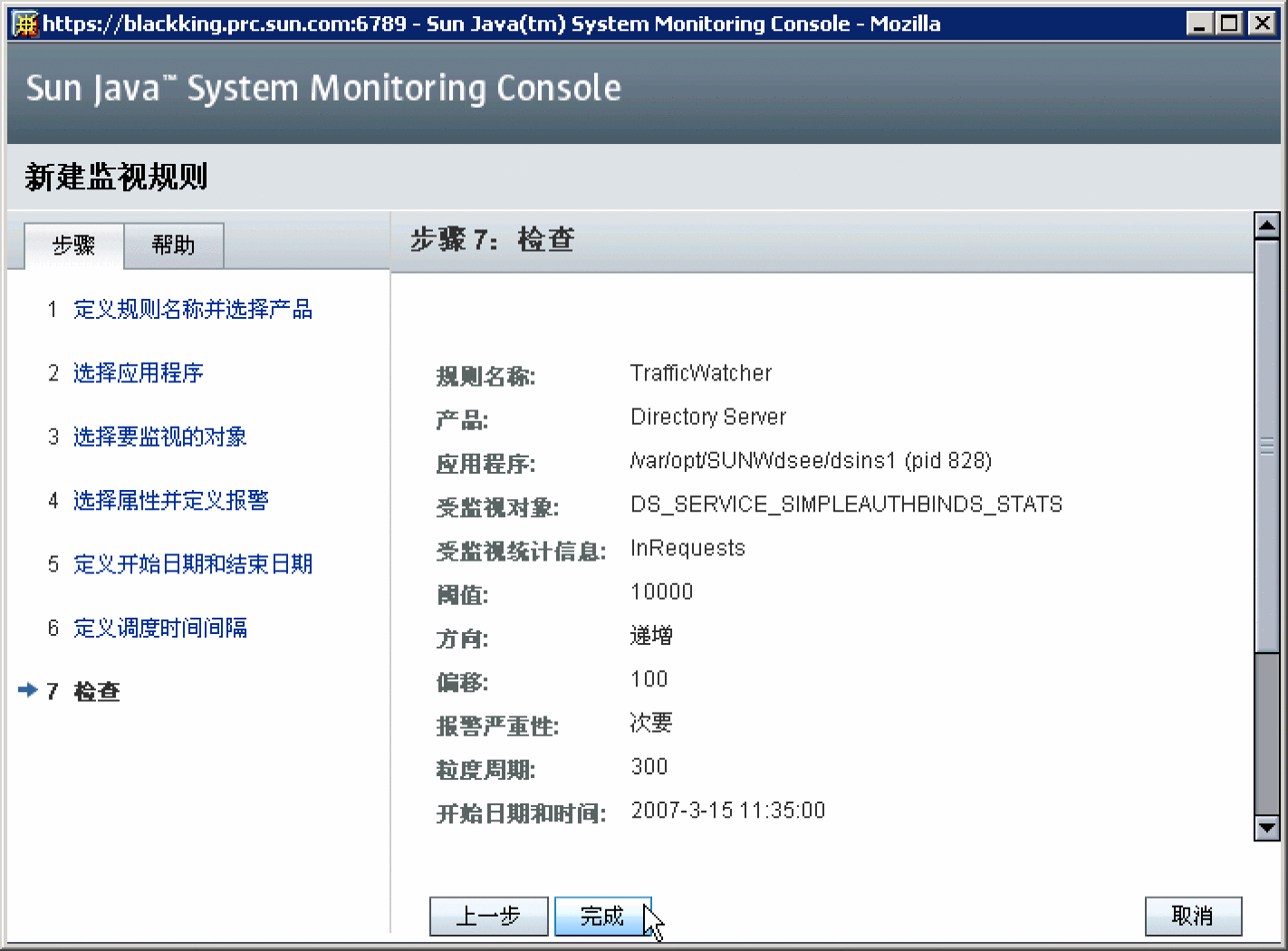Maximize the Mozilla window

pyautogui.click(x=1230, y=24)
